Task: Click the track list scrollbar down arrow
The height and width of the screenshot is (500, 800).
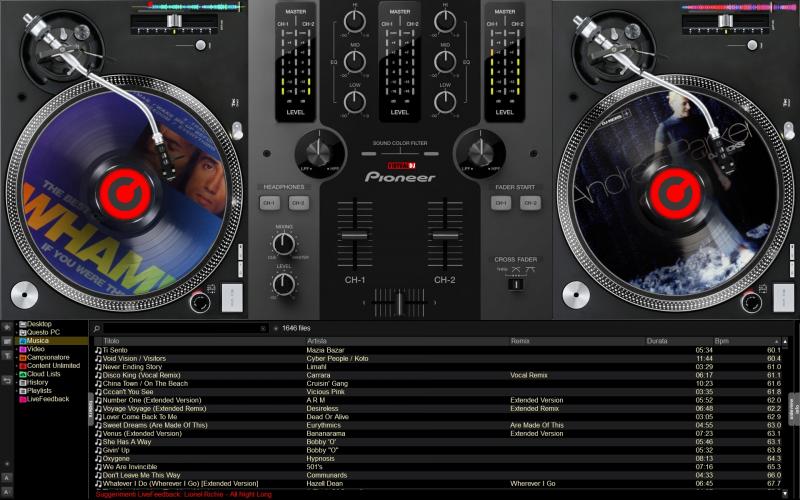Action: tap(785, 494)
